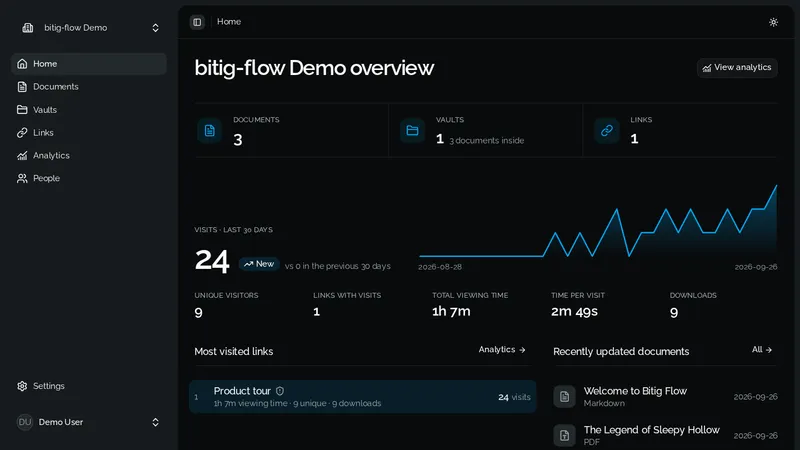Go to Home in the sidebar

click(89, 64)
